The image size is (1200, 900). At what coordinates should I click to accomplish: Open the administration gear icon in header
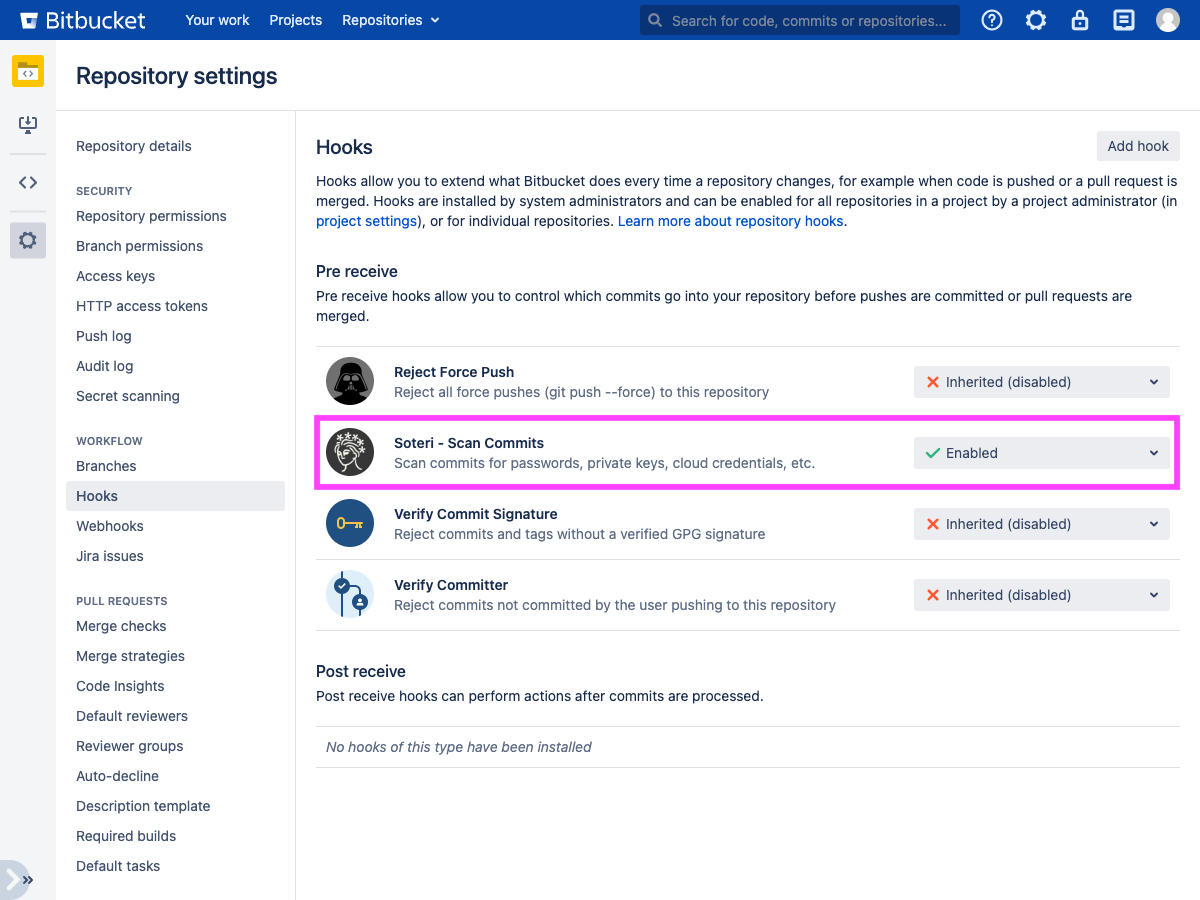(x=1036, y=20)
